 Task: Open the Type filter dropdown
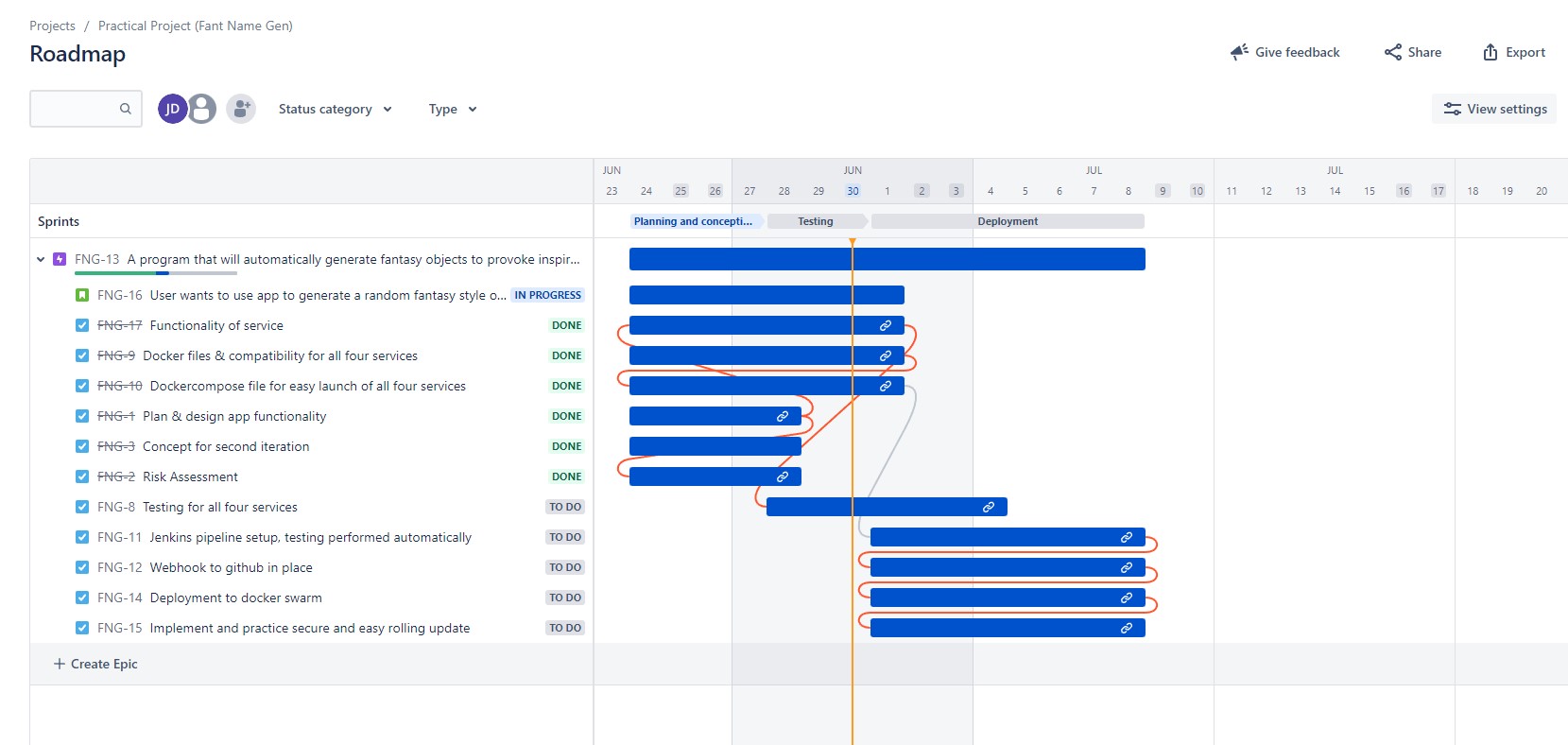[x=453, y=109]
